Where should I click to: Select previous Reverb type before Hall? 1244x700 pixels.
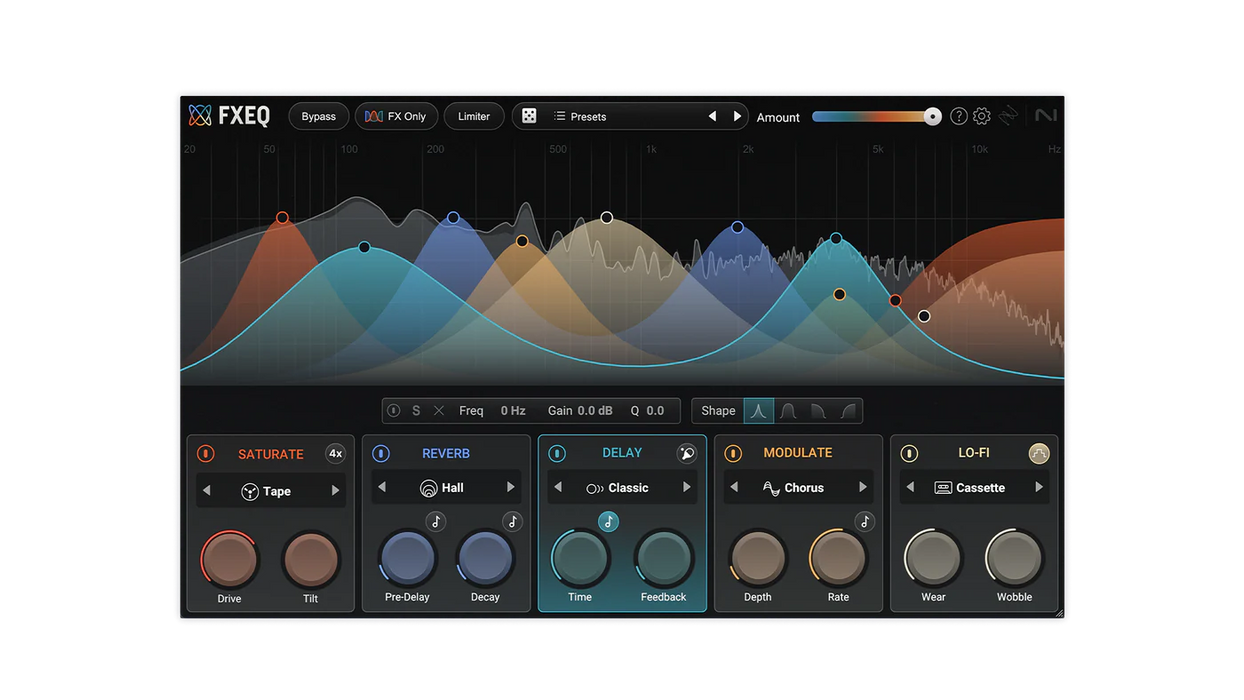382,488
